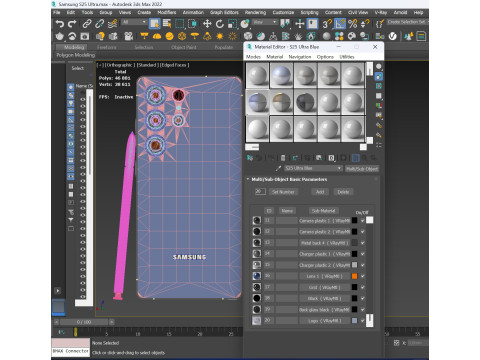Image resolution: width=480 pixels, height=360 pixels.
Task: Toggle the 3D Snaps icon
Action: click(x=327, y=24)
